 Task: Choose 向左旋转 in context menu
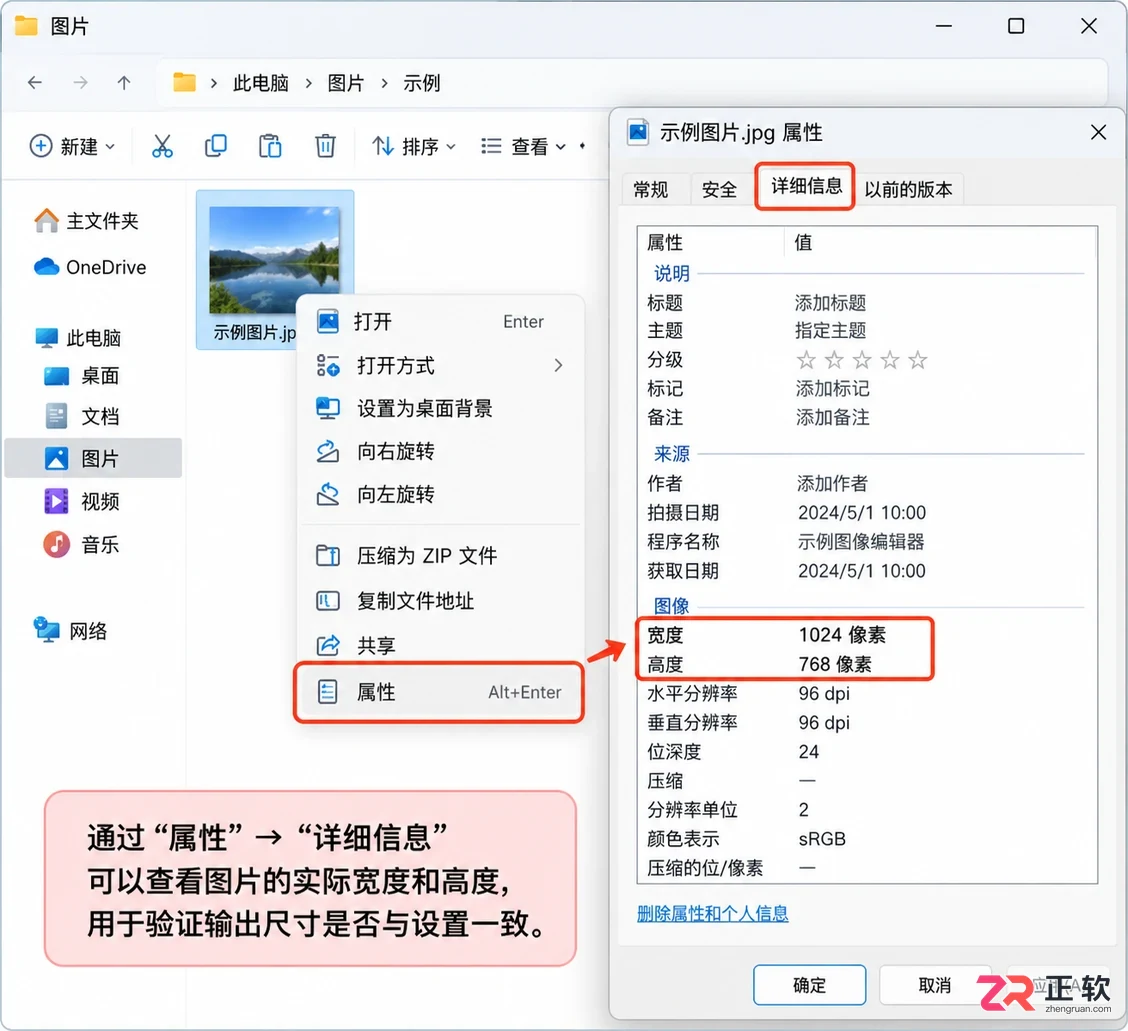click(x=440, y=495)
